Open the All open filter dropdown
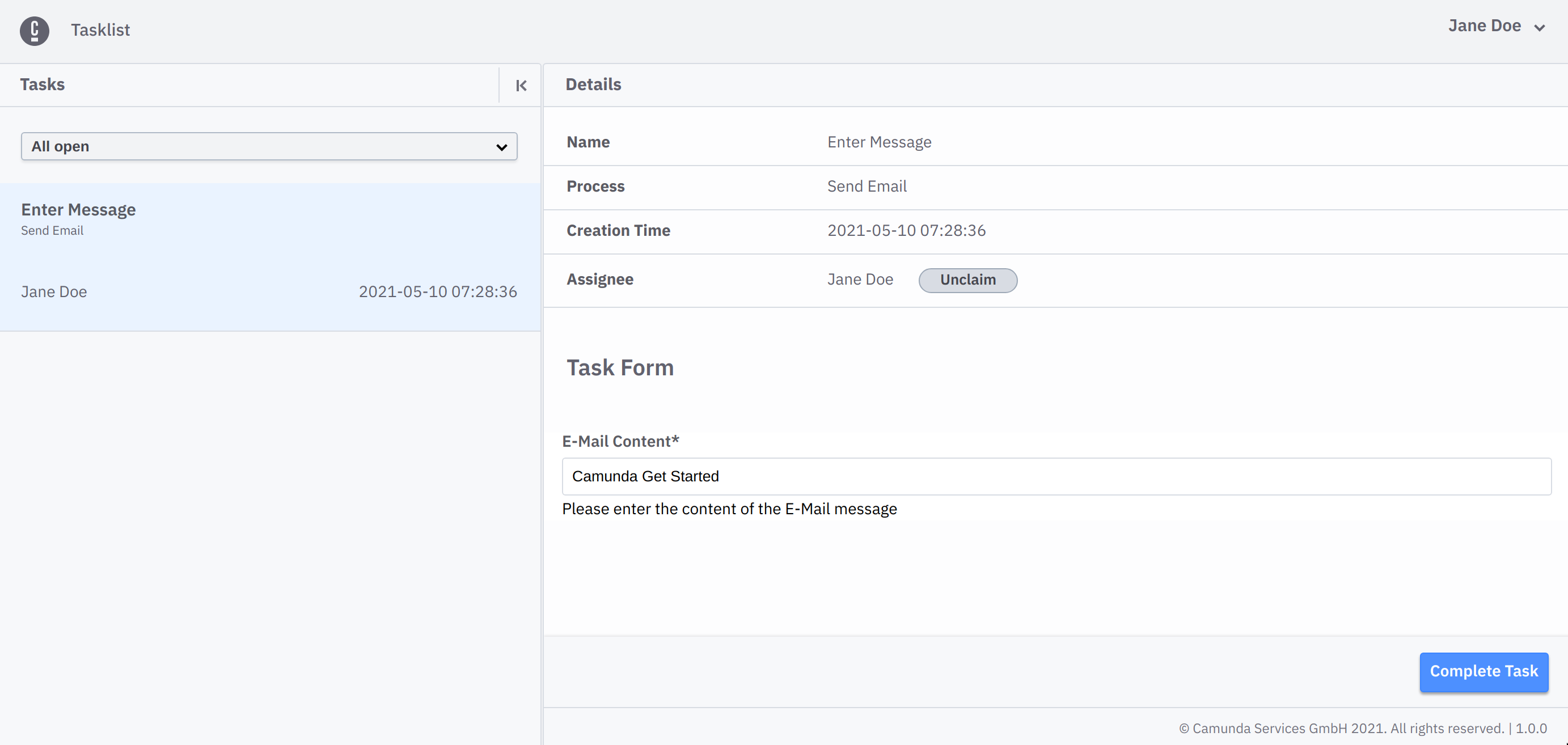The height and width of the screenshot is (745, 1568). click(x=268, y=147)
